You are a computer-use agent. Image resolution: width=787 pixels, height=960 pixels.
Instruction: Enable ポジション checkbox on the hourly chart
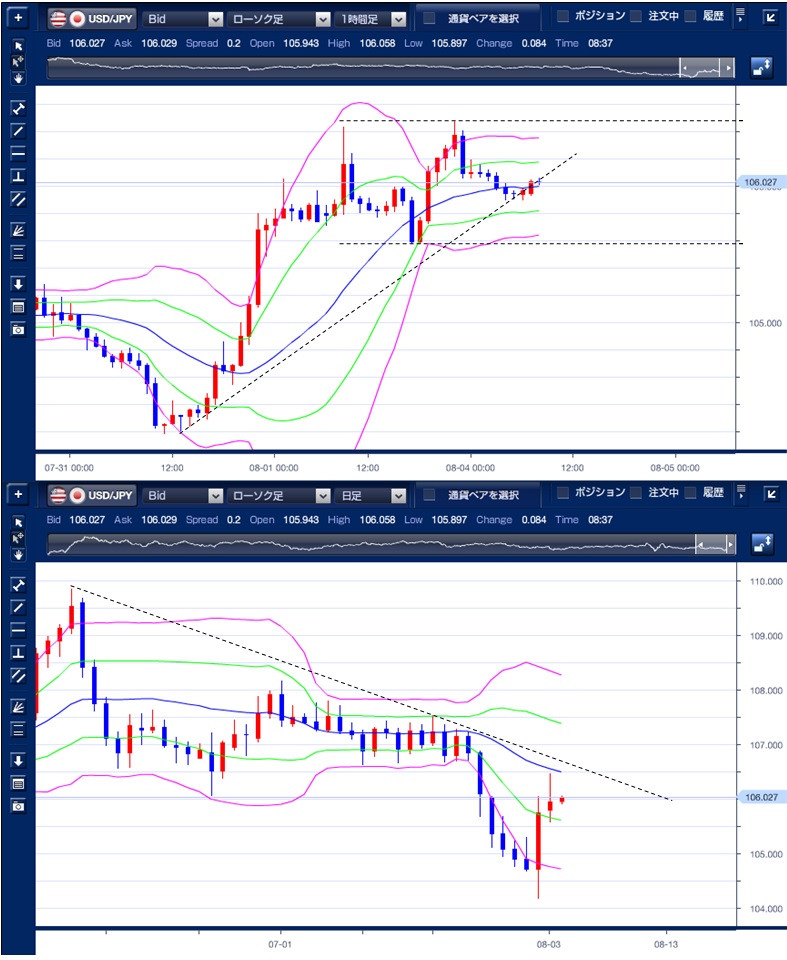pyautogui.click(x=563, y=17)
